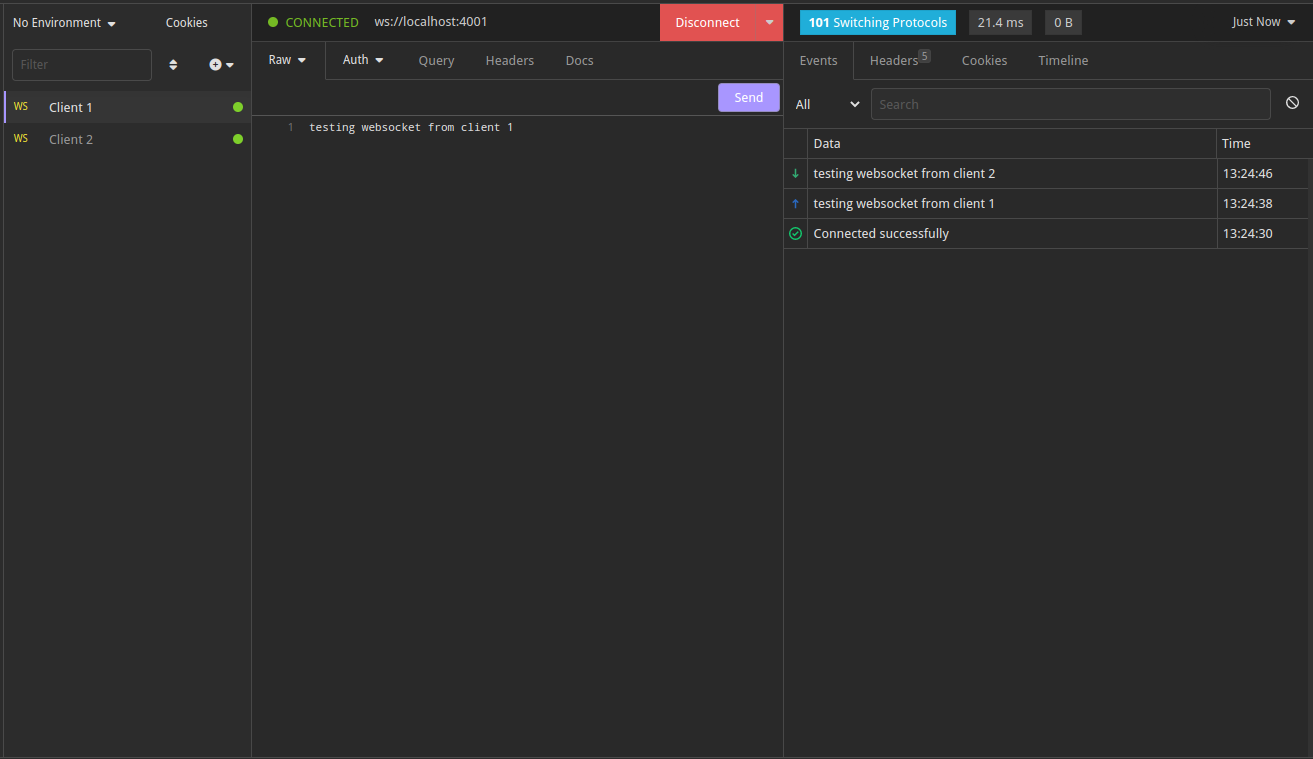
Task: Select the response Headers tab
Action: tap(894, 60)
